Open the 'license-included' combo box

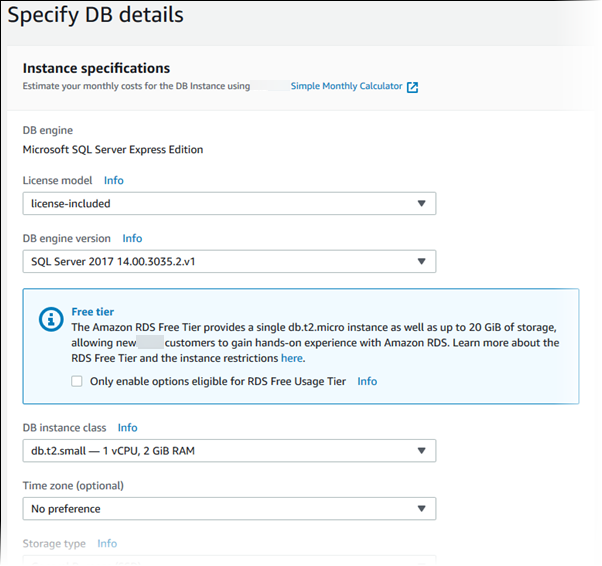228,204
